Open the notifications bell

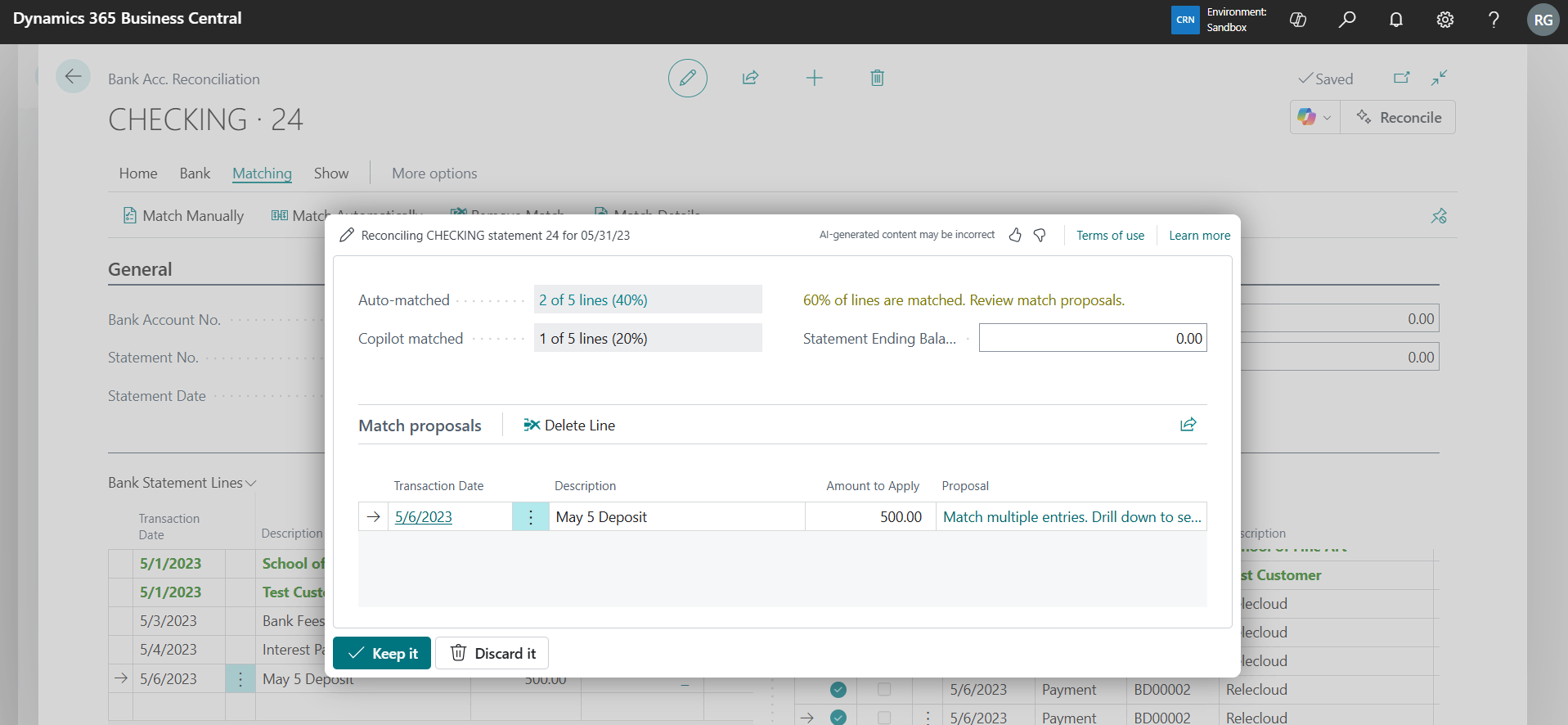point(1396,20)
